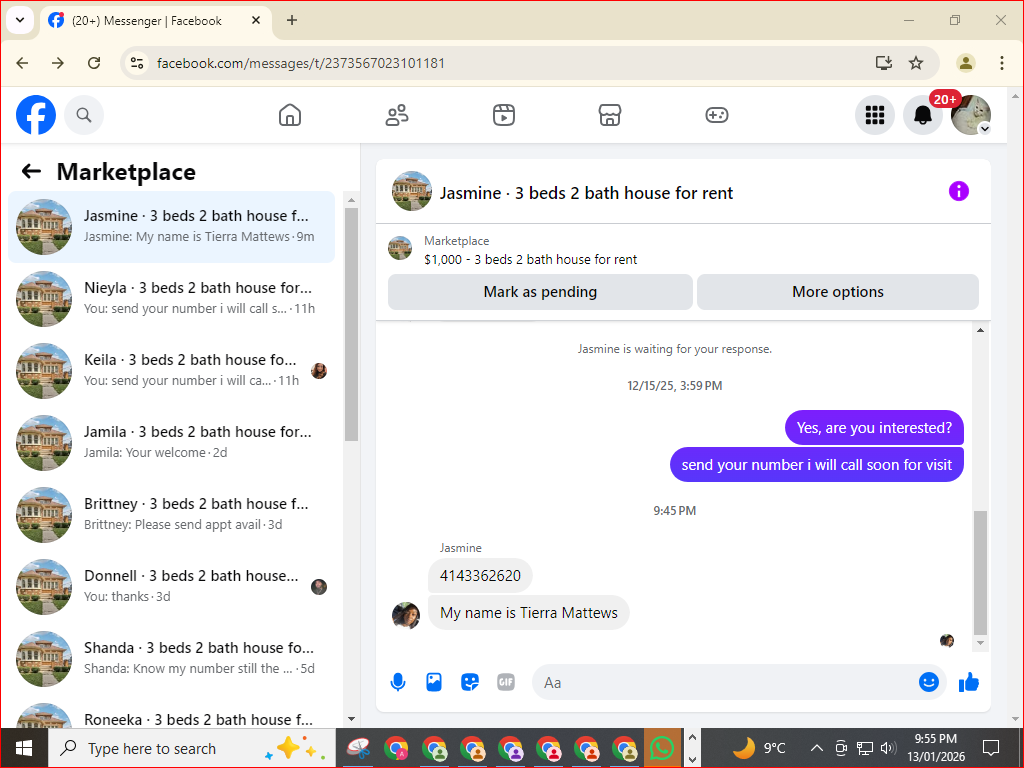Open WhatsApp from the taskbar
The height and width of the screenshot is (768, 1024).
point(662,748)
